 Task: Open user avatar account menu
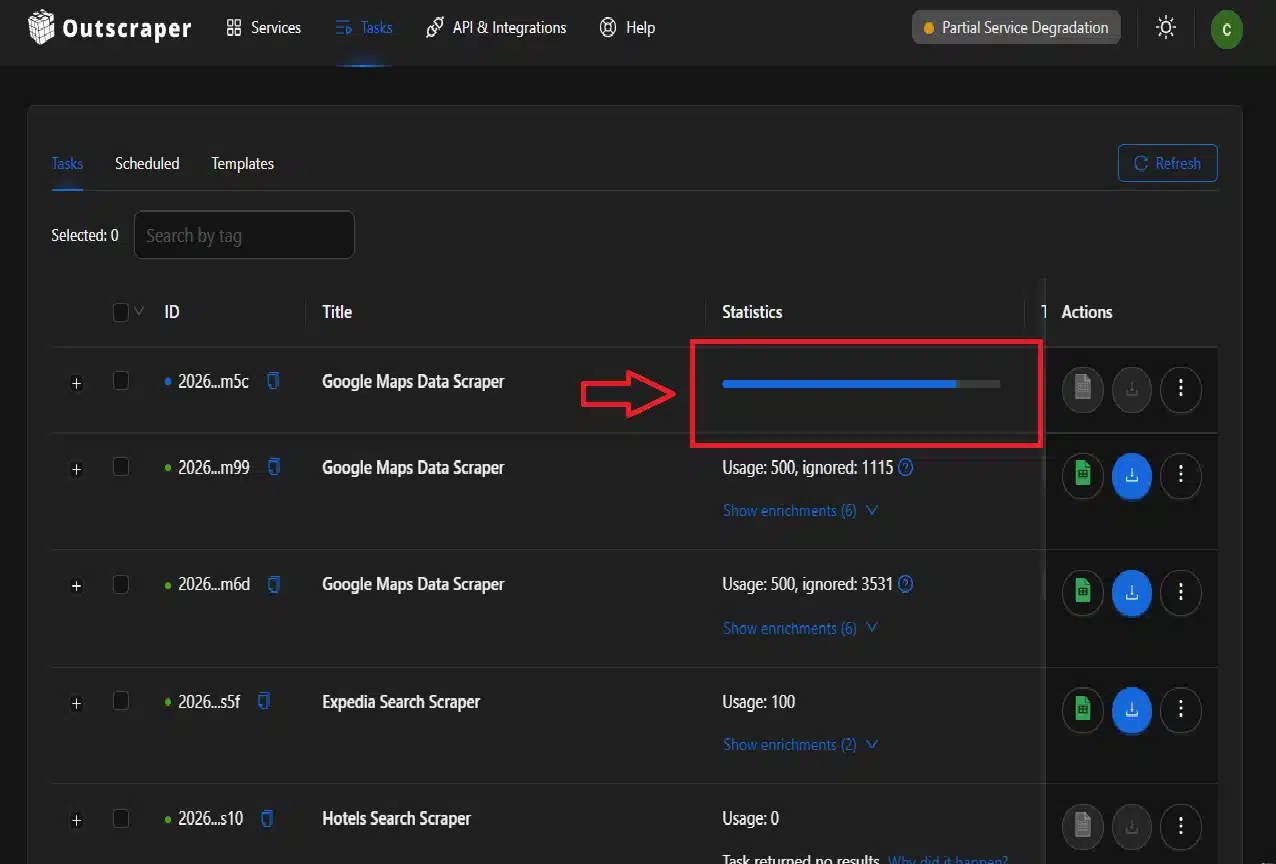tap(1226, 29)
